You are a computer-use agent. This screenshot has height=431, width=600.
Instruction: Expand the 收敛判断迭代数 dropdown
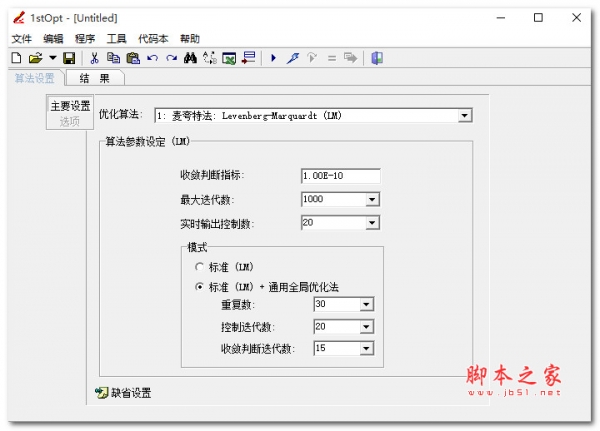(366, 348)
